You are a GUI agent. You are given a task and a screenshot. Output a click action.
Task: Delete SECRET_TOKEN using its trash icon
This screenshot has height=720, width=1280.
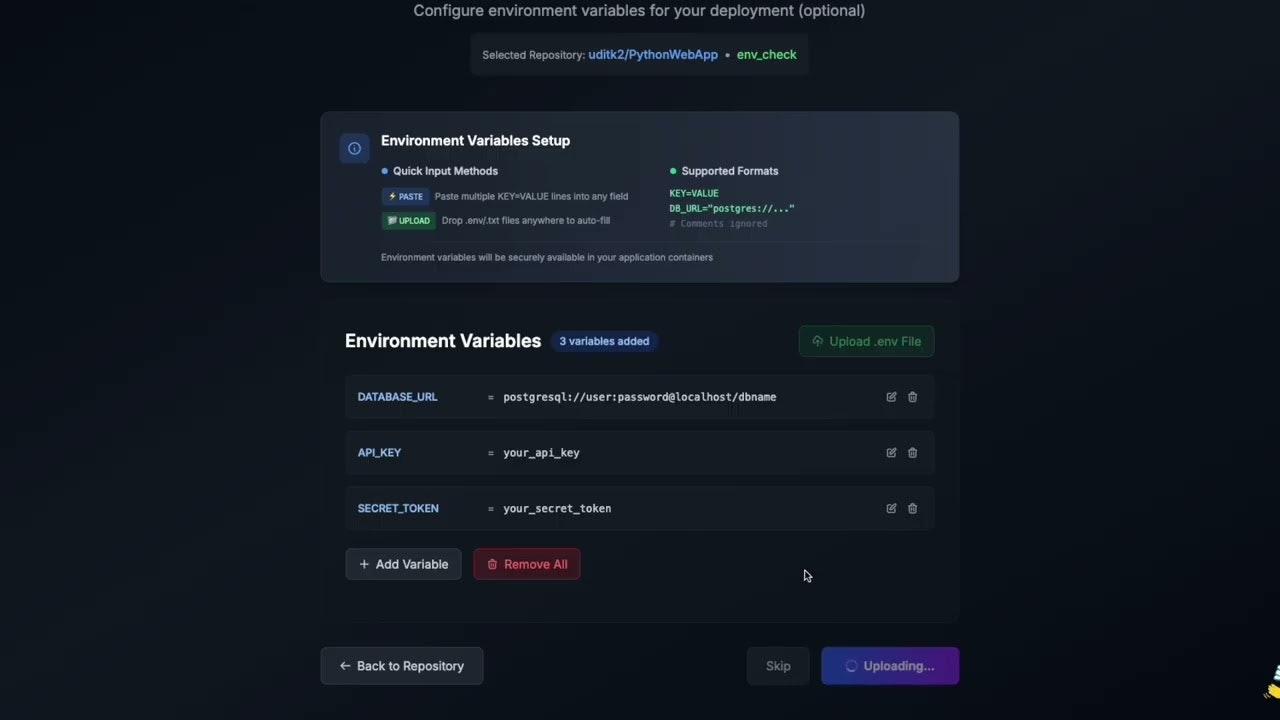click(912, 508)
